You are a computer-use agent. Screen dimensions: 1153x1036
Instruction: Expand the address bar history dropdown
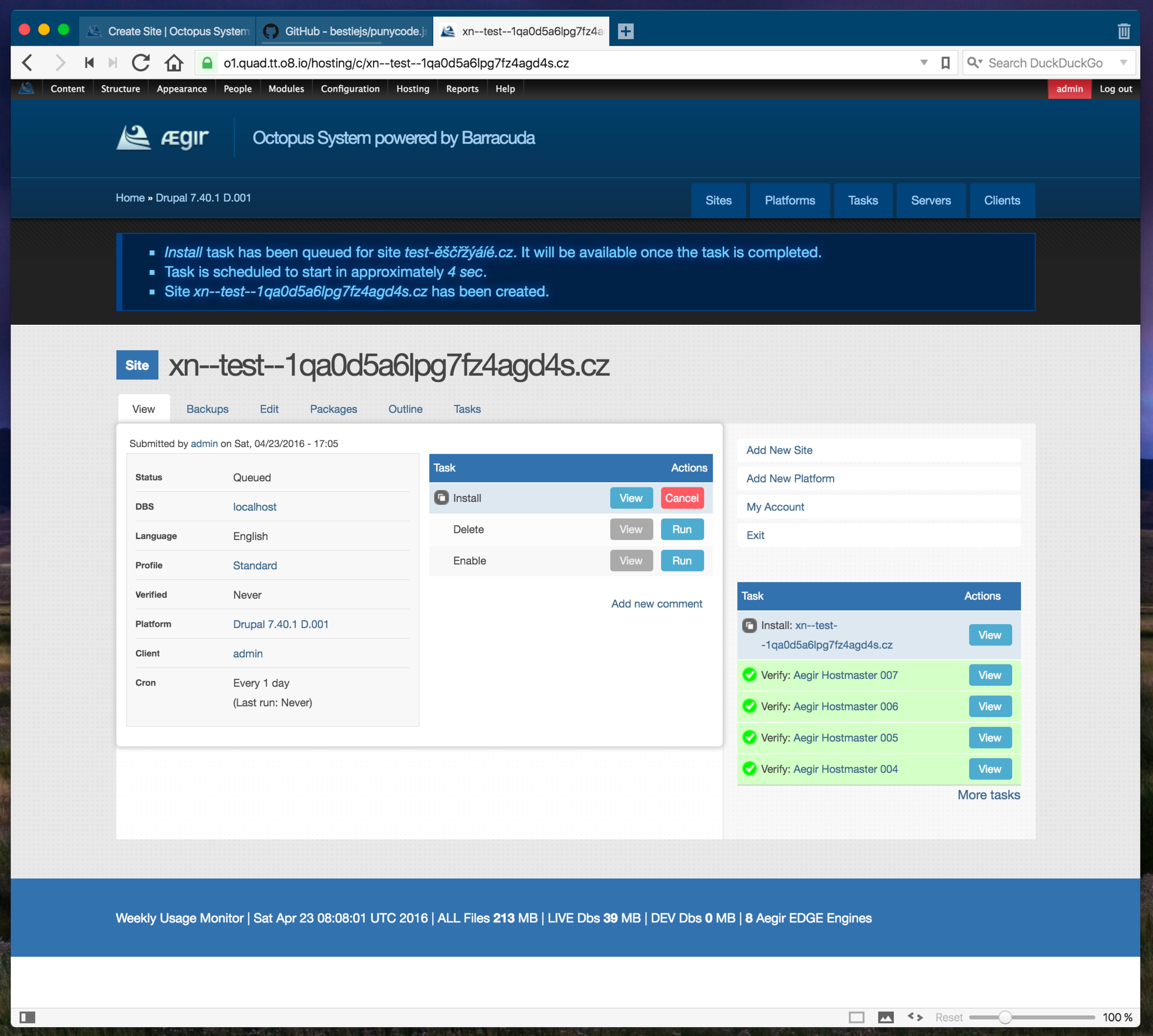924,63
